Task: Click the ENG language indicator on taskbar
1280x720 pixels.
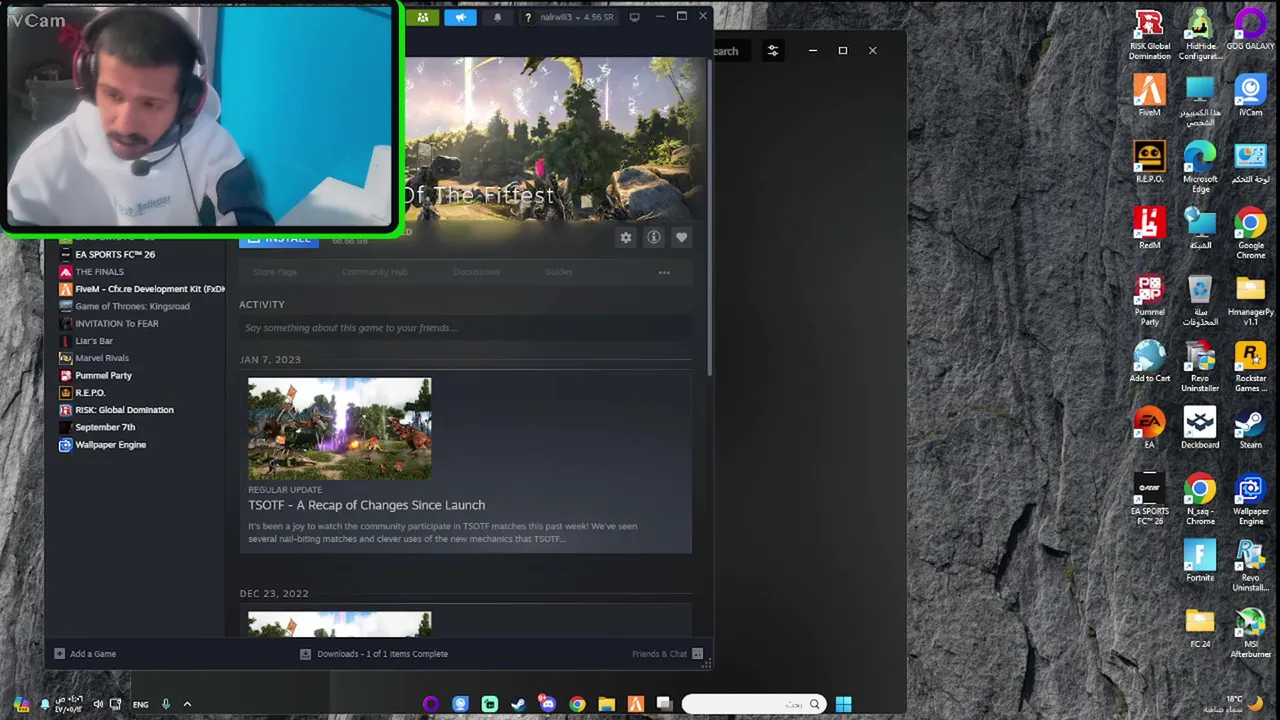Action: point(140,704)
